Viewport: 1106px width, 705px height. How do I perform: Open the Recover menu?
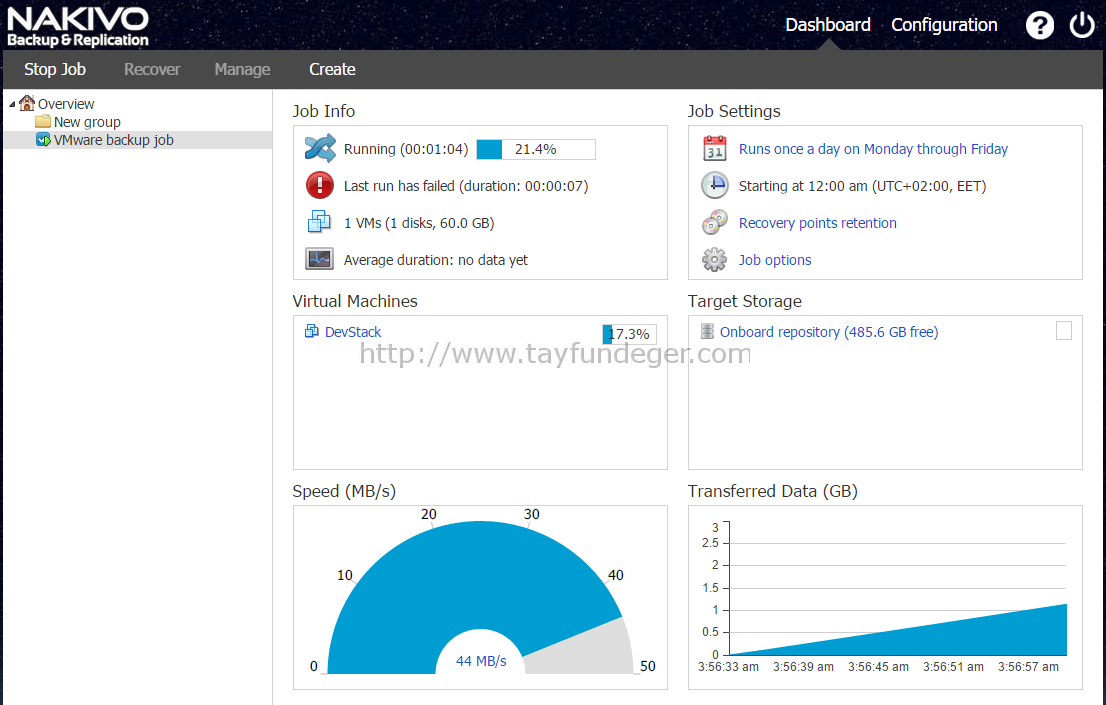pos(152,69)
